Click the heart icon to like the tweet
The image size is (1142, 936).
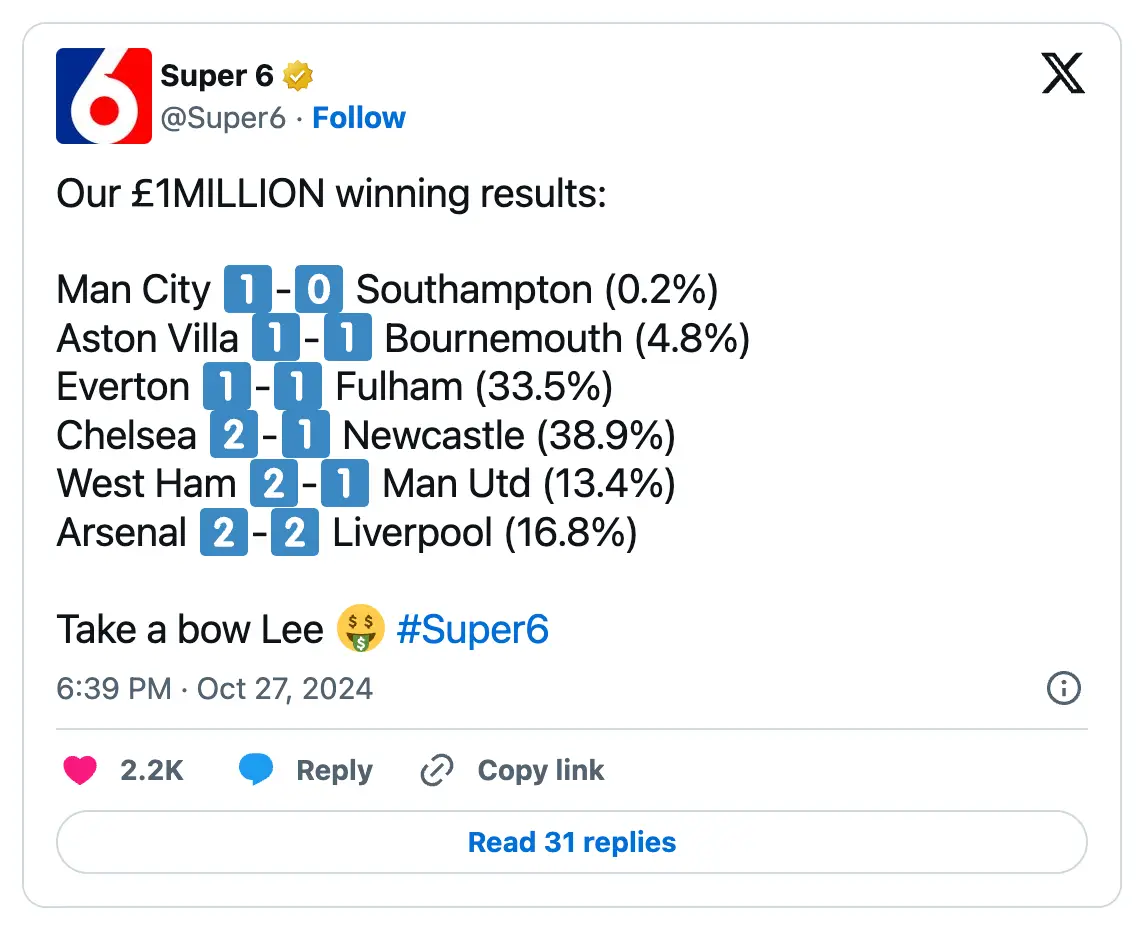pos(80,770)
